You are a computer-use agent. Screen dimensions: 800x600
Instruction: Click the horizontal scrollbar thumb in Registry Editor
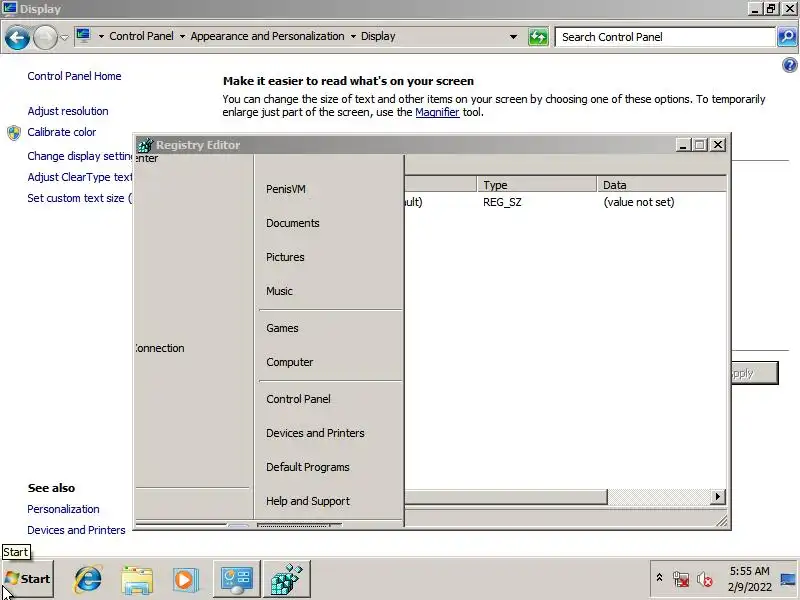pyautogui.click(x=506, y=496)
